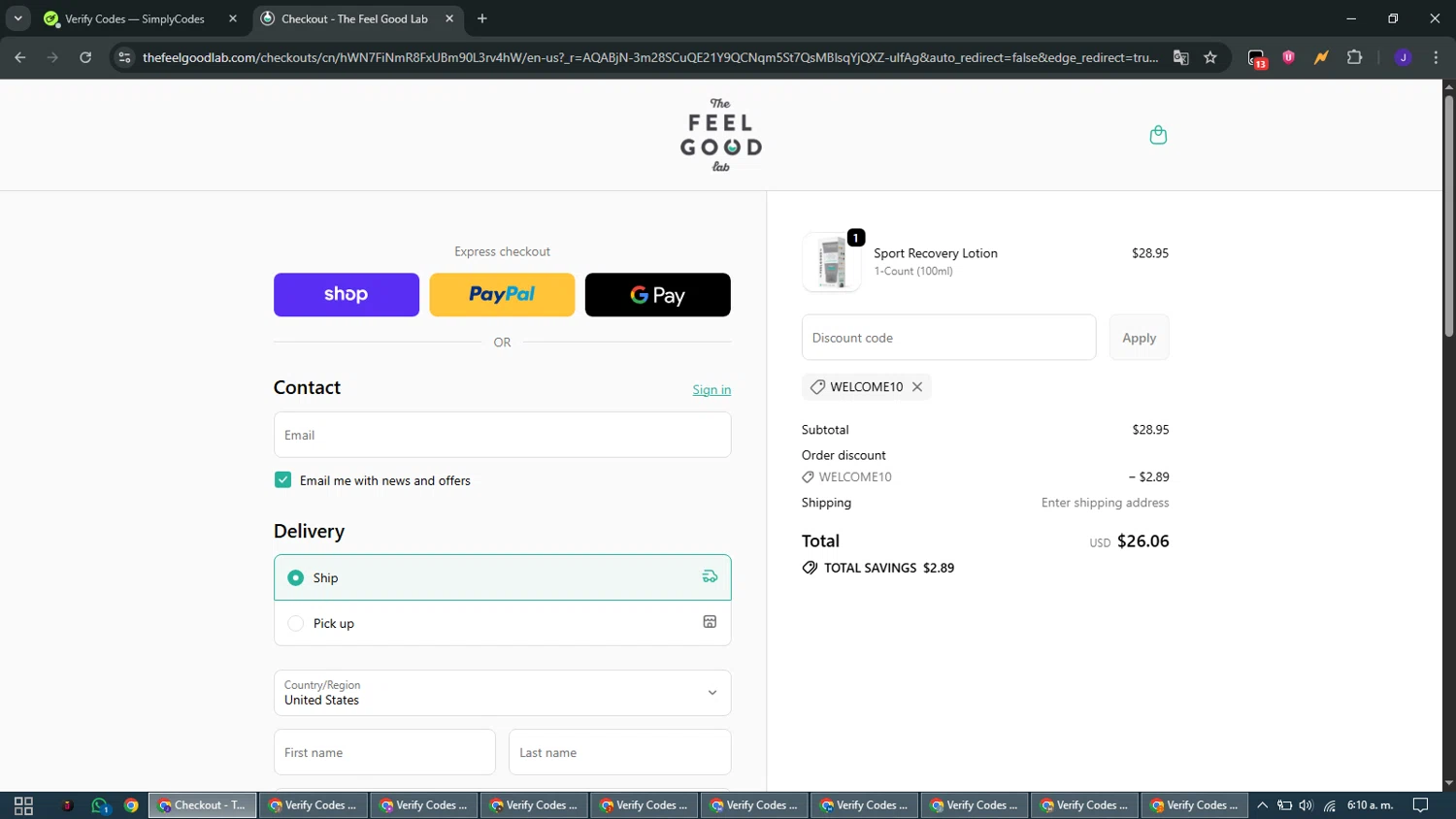
Task: Remove the WELCOME10 discount code tag
Action: point(917,387)
